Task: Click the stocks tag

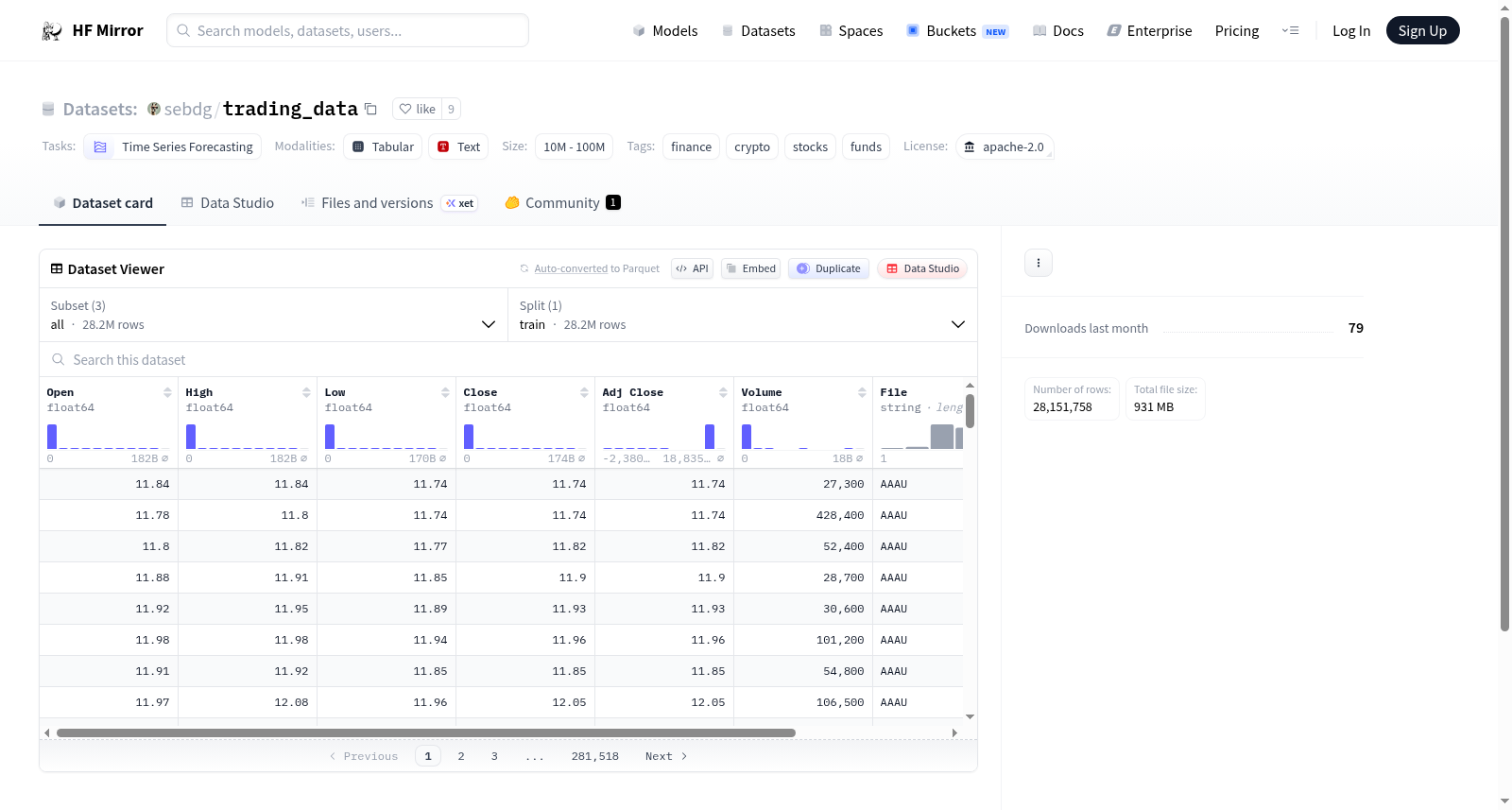Action: click(810, 146)
